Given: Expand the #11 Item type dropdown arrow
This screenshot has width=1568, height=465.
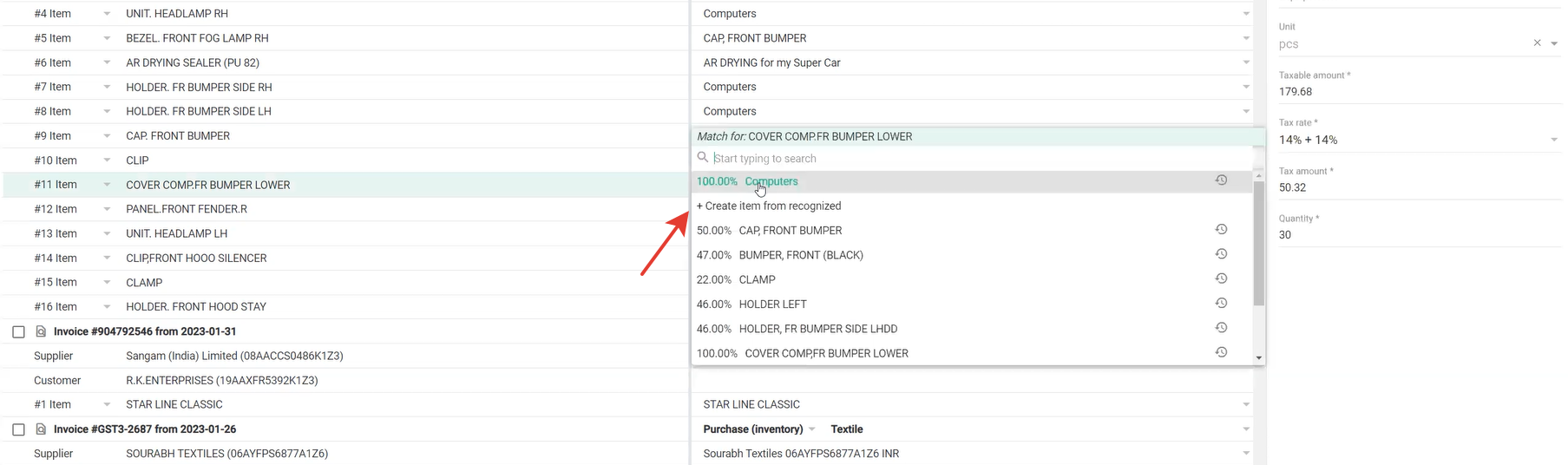Looking at the screenshot, I should coord(107,185).
